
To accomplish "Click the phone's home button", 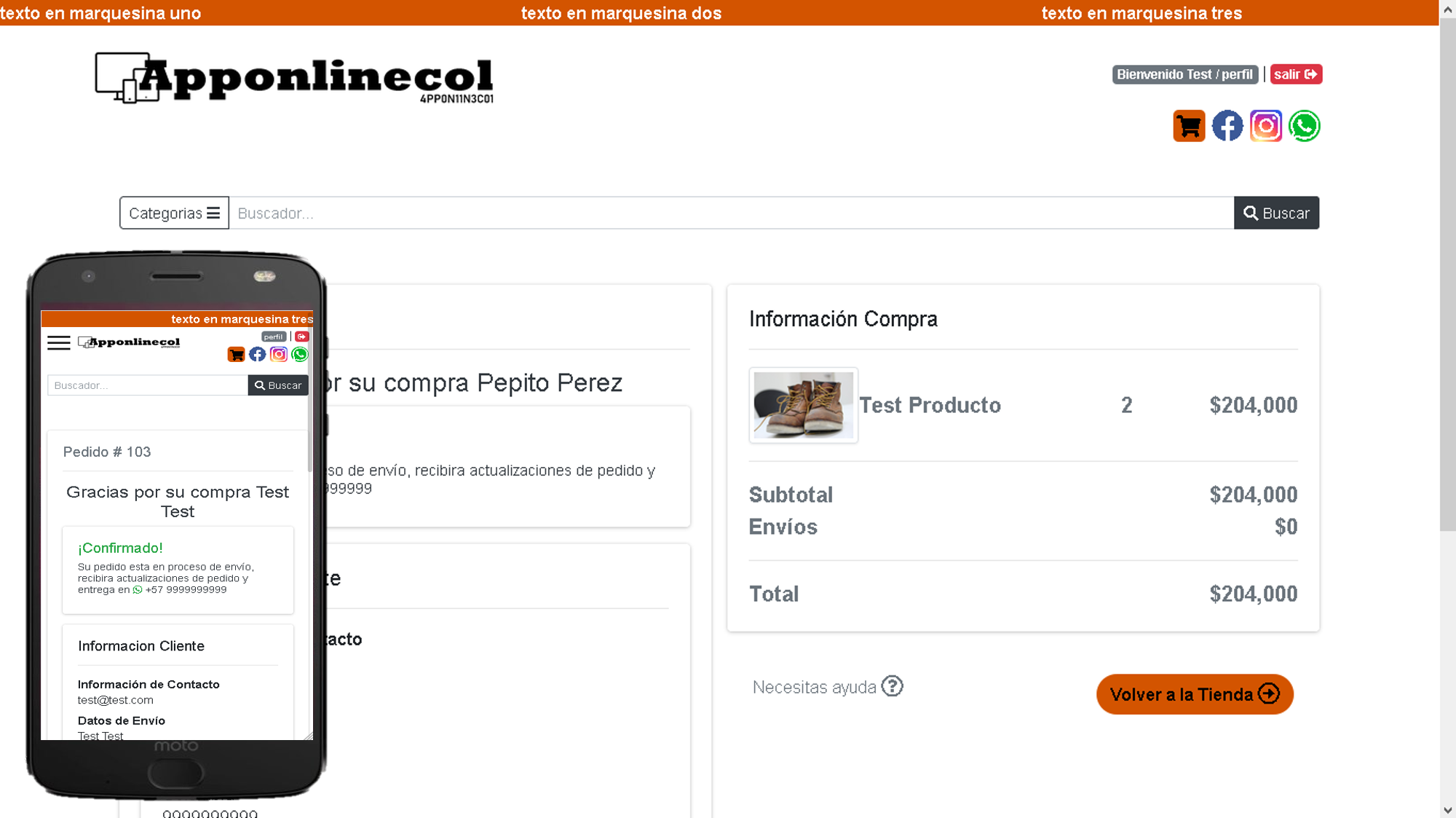I will click(175, 774).
